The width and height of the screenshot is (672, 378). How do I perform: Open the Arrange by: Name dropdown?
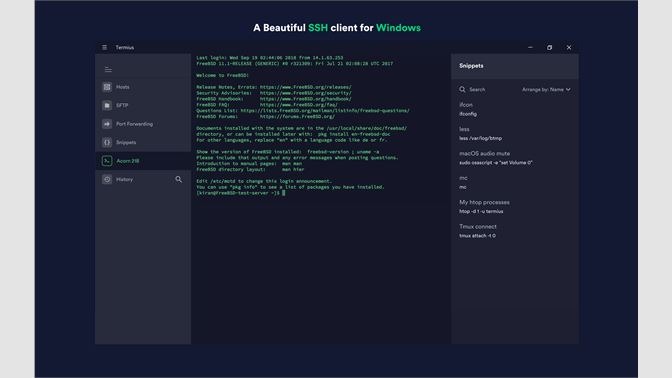(x=546, y=90)
